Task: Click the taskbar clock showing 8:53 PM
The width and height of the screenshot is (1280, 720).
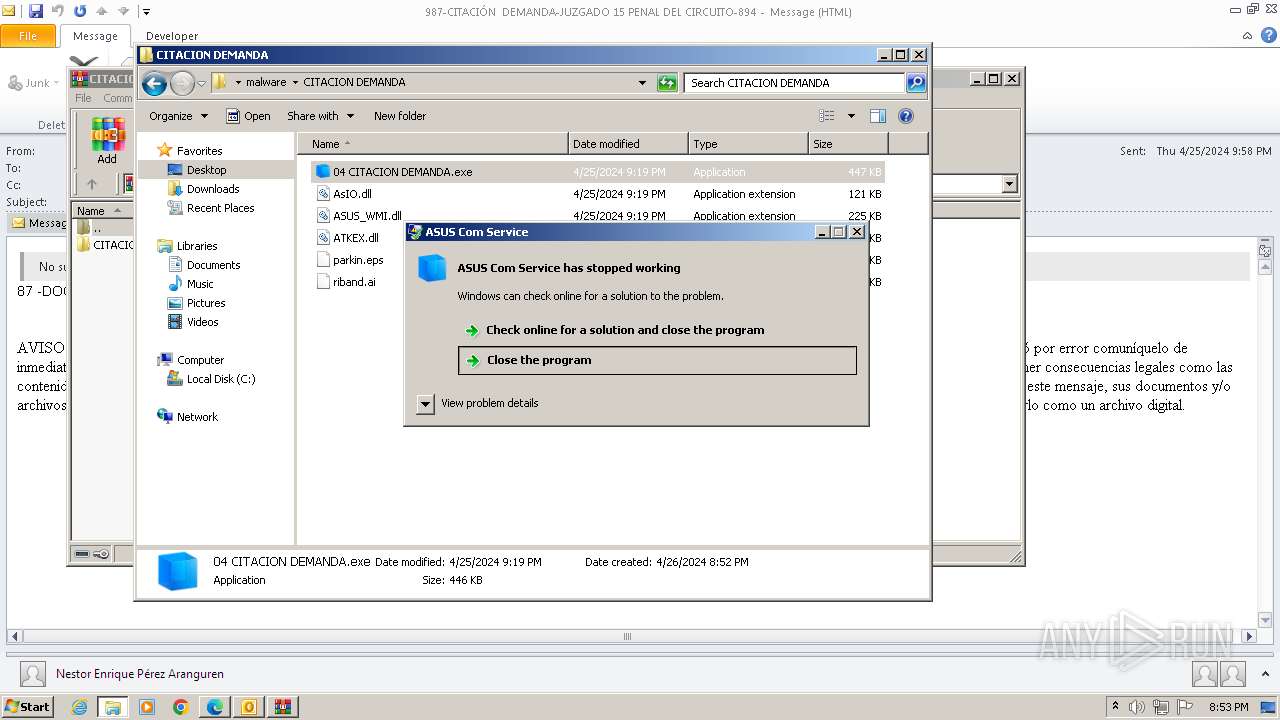Action: point(1228,707)
